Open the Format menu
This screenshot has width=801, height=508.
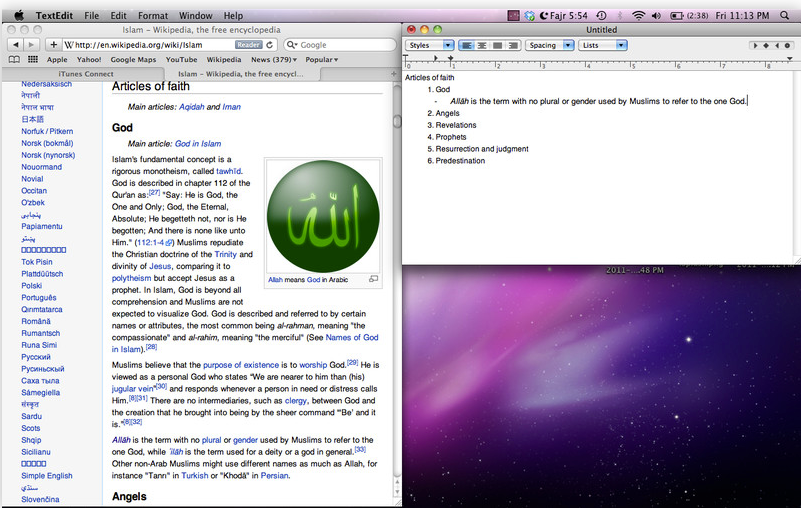153,15
